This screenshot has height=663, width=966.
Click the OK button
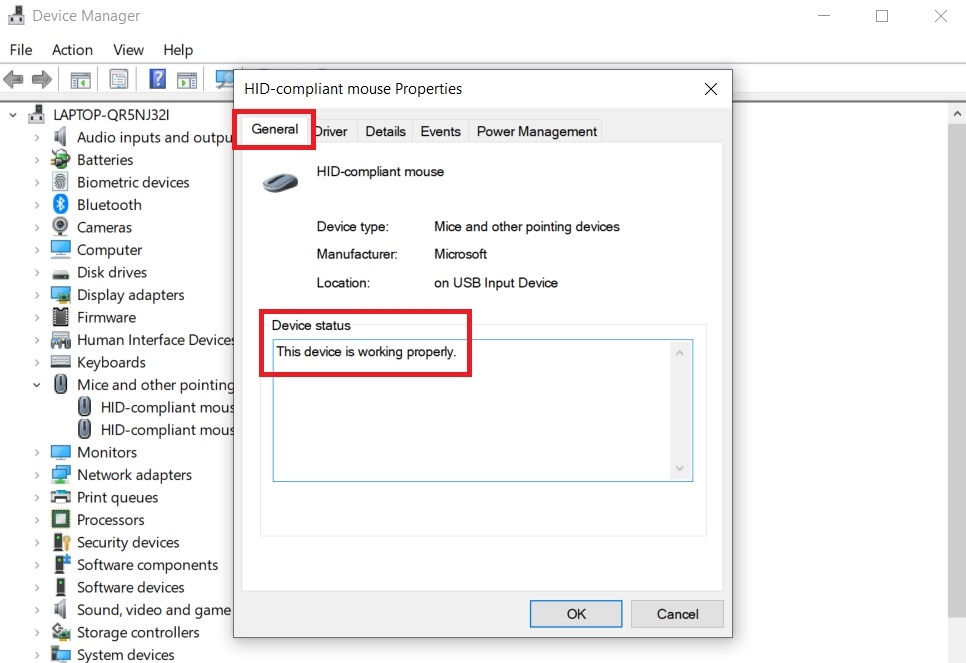pos(576,614)
